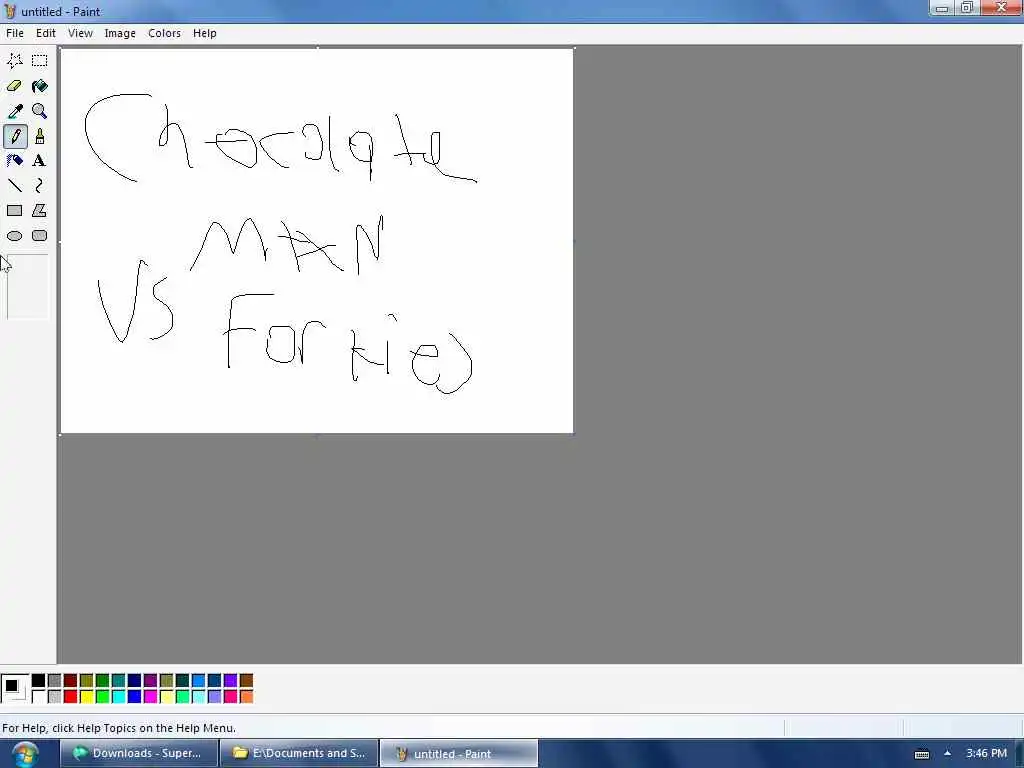The image size is (1024, 768).
Task: Select the lime green palette swatch
Action: coord(103,697)
